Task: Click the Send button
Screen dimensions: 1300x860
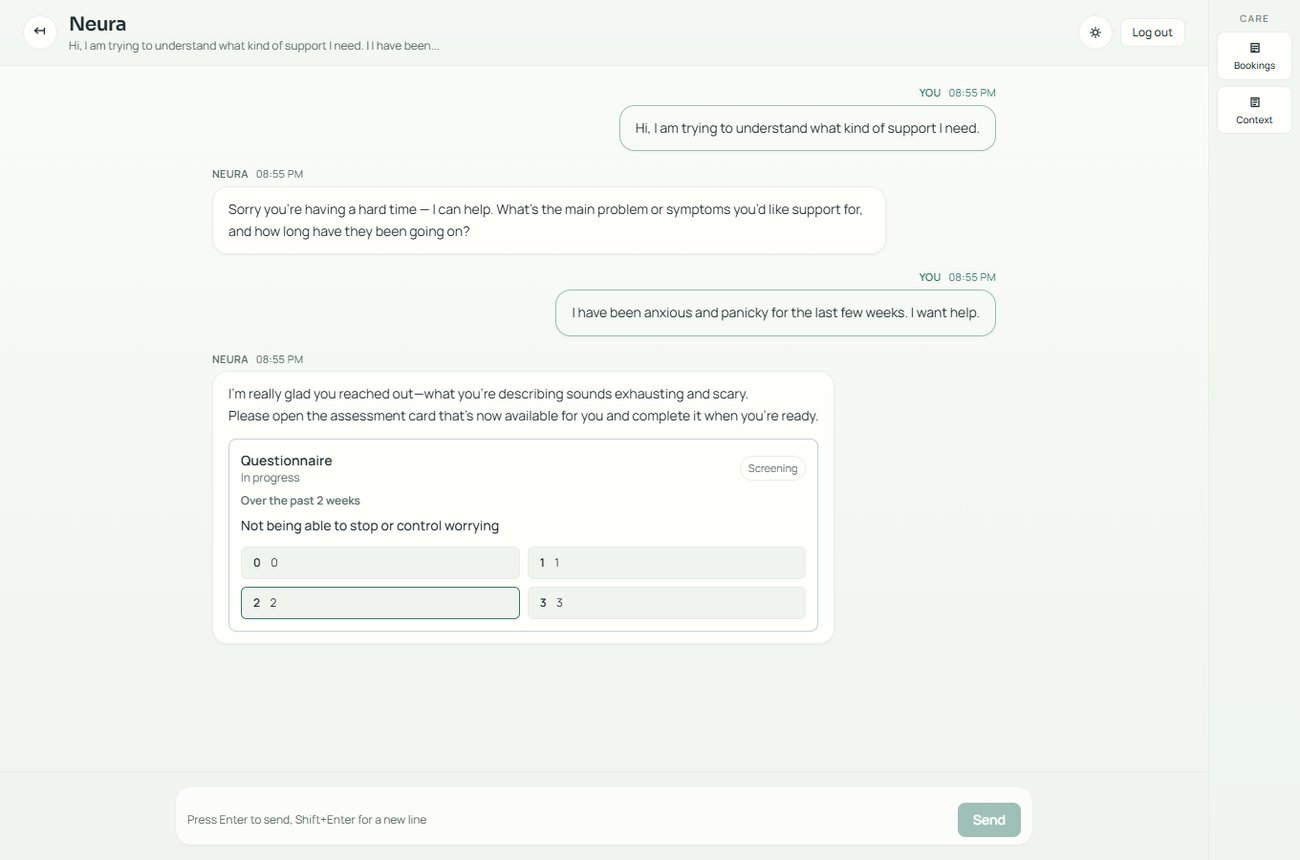Action: tap(989, 820)
